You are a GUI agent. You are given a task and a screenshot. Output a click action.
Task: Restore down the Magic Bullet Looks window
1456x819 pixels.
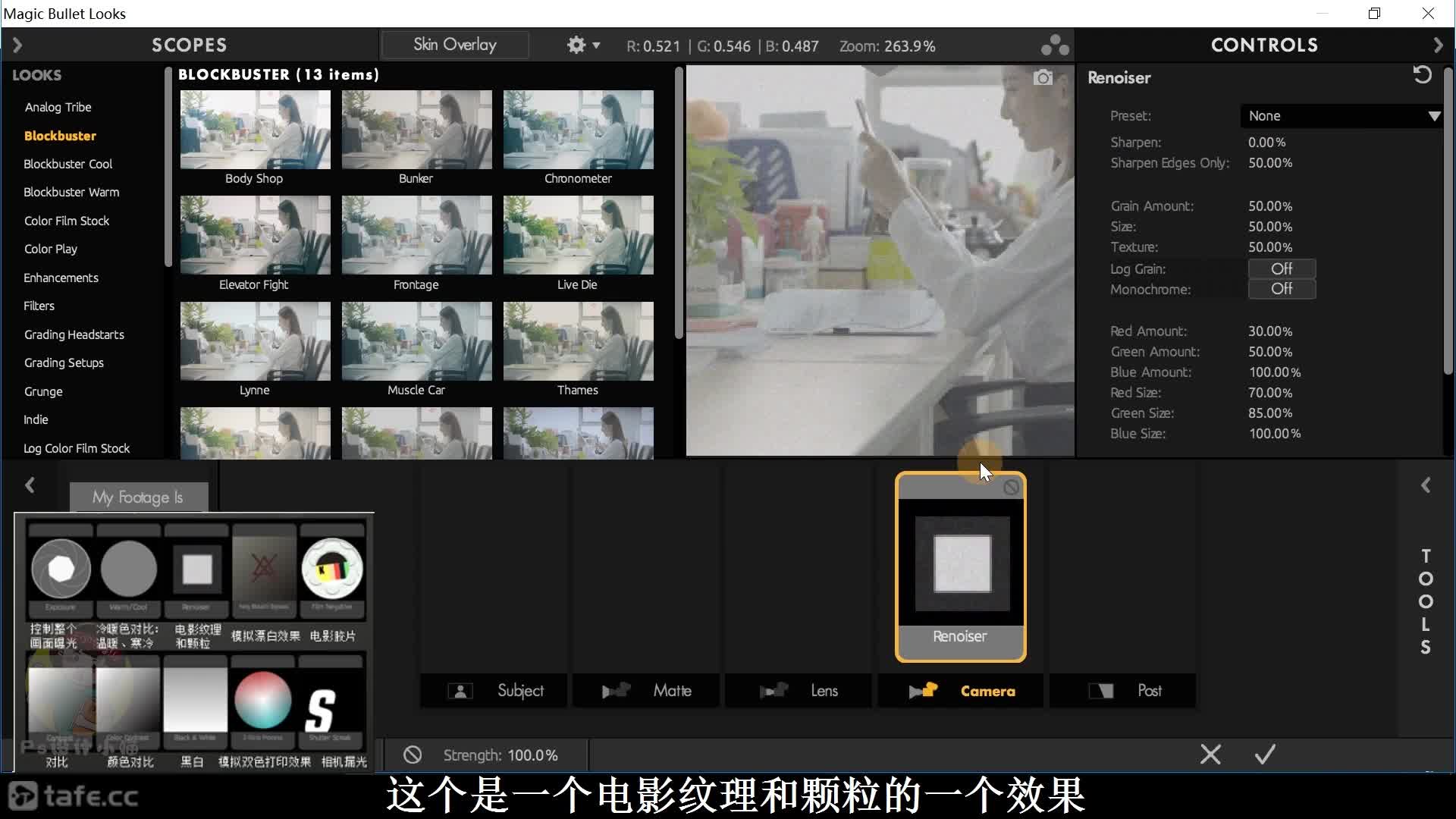pyautogui.click(x=1374, y=14)
